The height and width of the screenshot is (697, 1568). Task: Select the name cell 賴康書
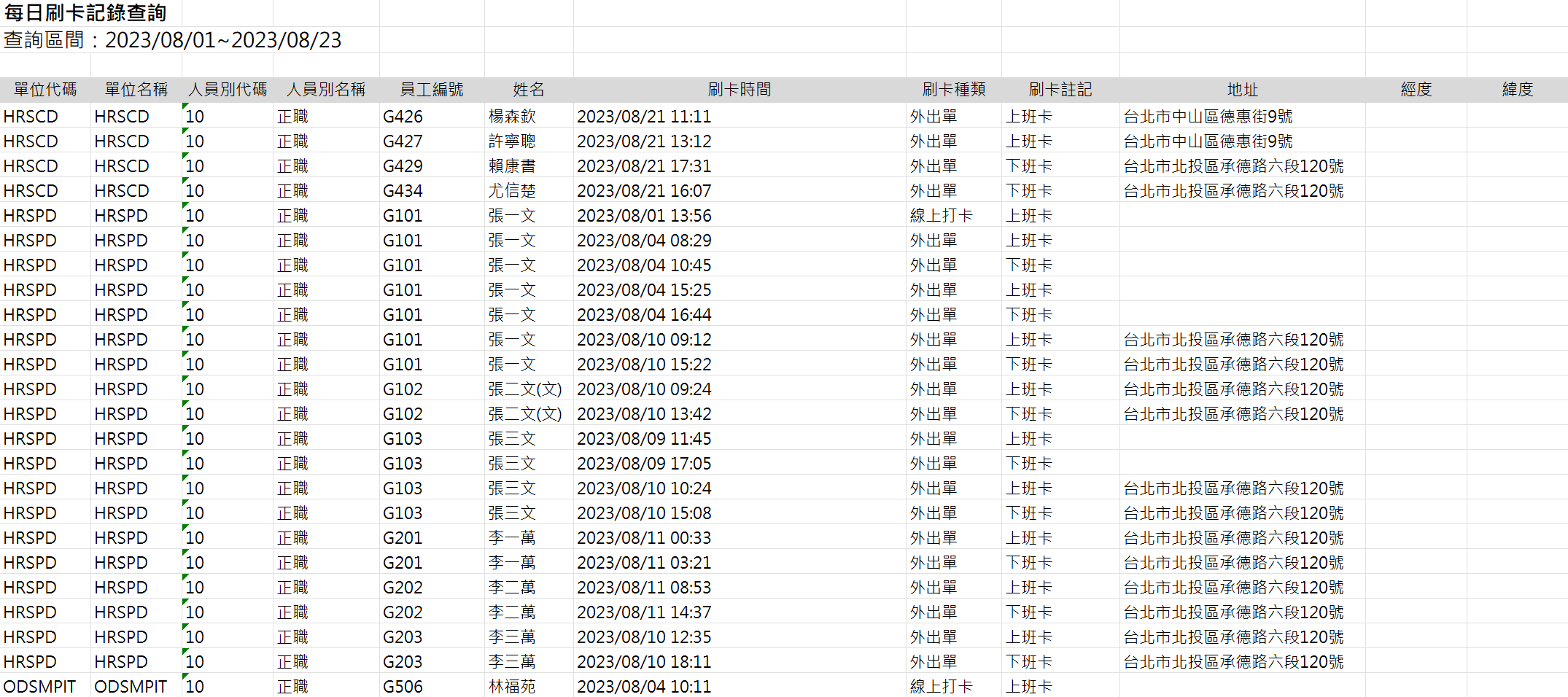pos(512,166)
